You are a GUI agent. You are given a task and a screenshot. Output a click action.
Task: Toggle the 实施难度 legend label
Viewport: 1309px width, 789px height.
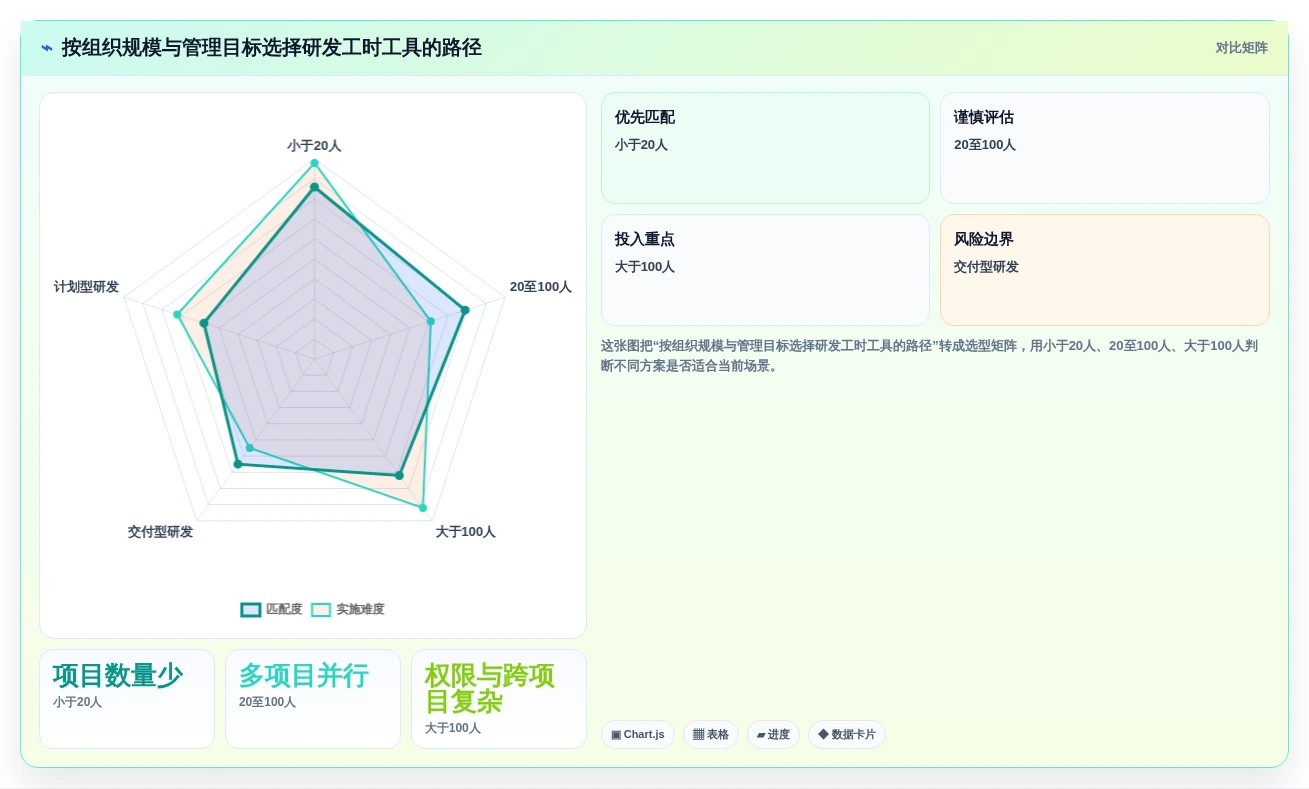(x=360, y=610)
